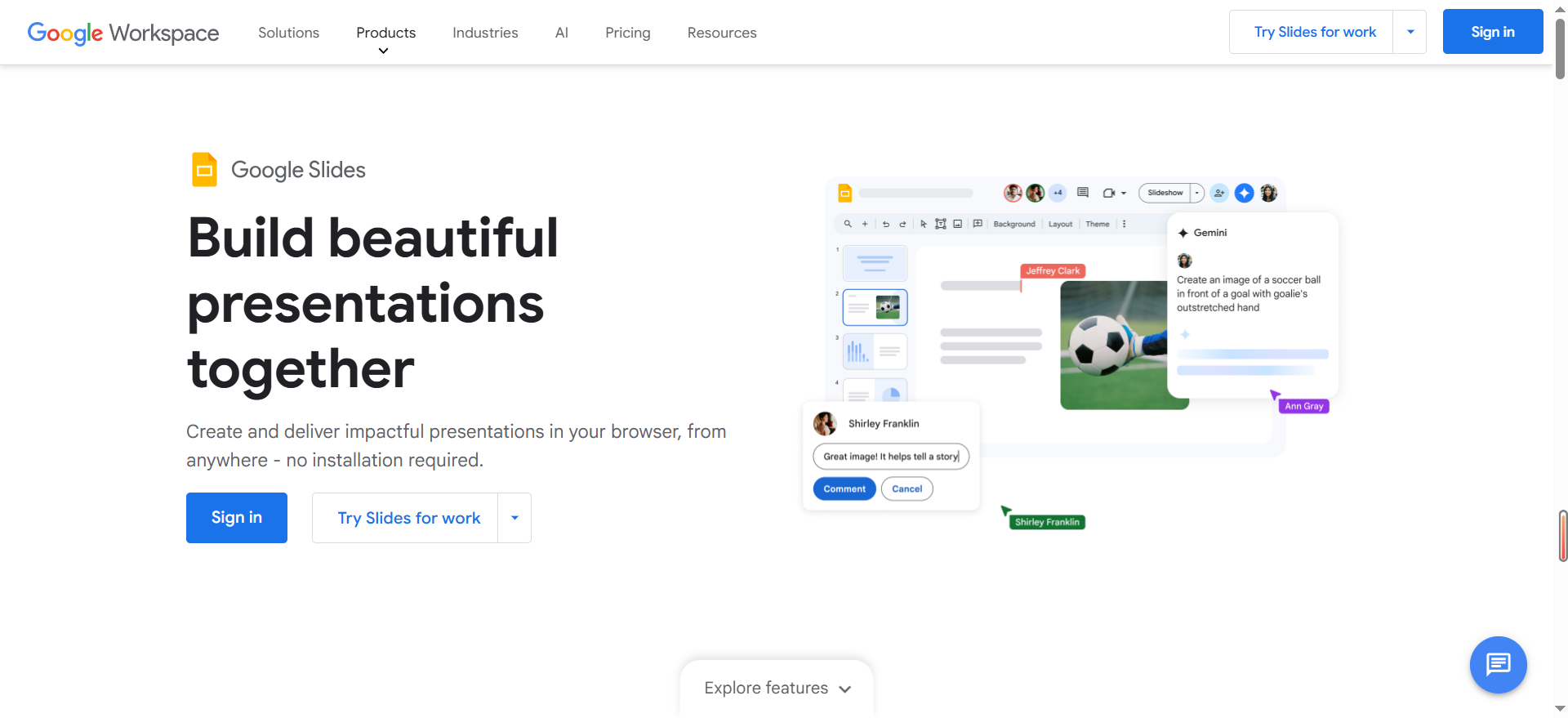Open the Solutions menu item
Viewport: 1568px width, 718px height.
[x=288, y=33]
